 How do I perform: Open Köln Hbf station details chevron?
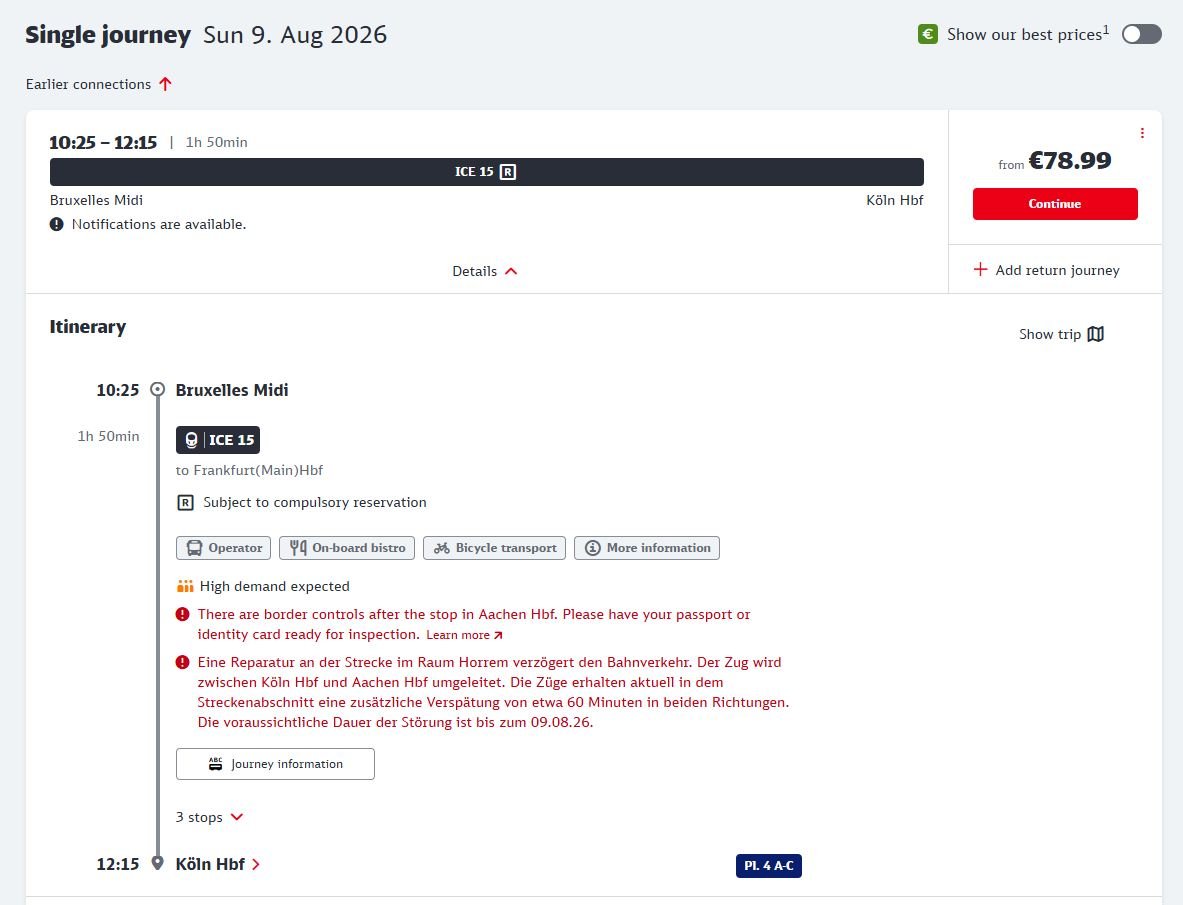(x=256, y=864)
